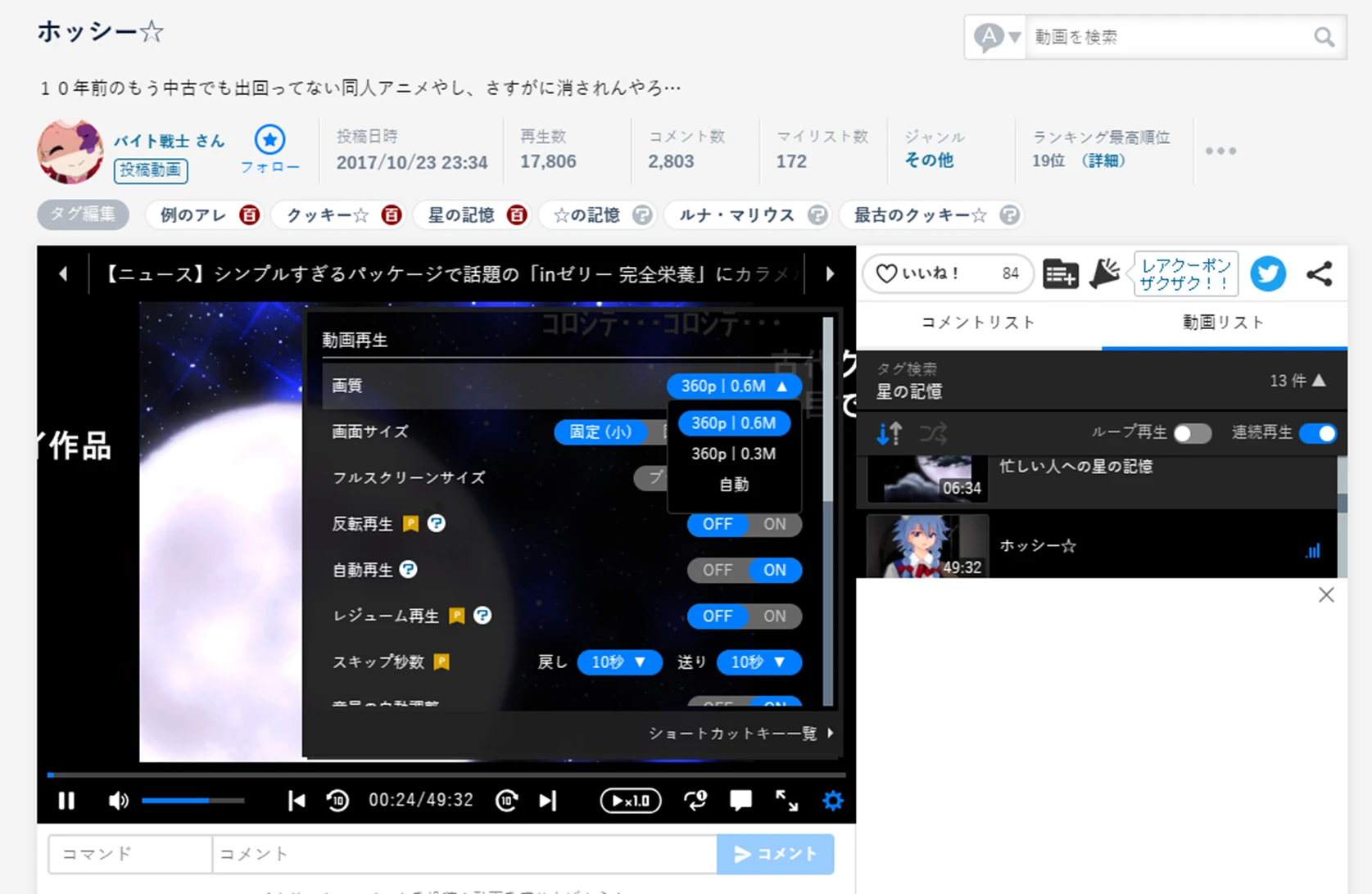Set 自動再生 to ON
Screen dimensions: 1372x894
click(x=775, y=570)
